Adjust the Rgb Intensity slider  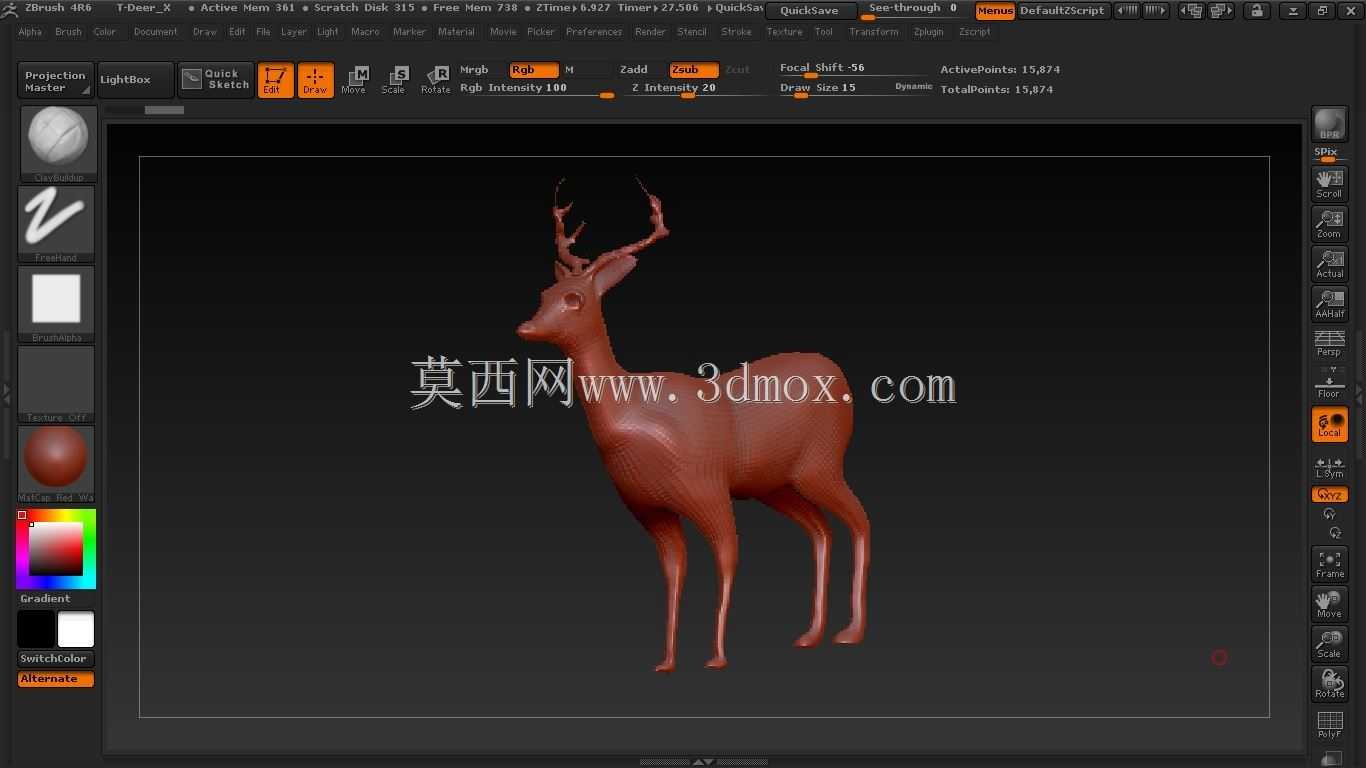[x=536, y=88]
